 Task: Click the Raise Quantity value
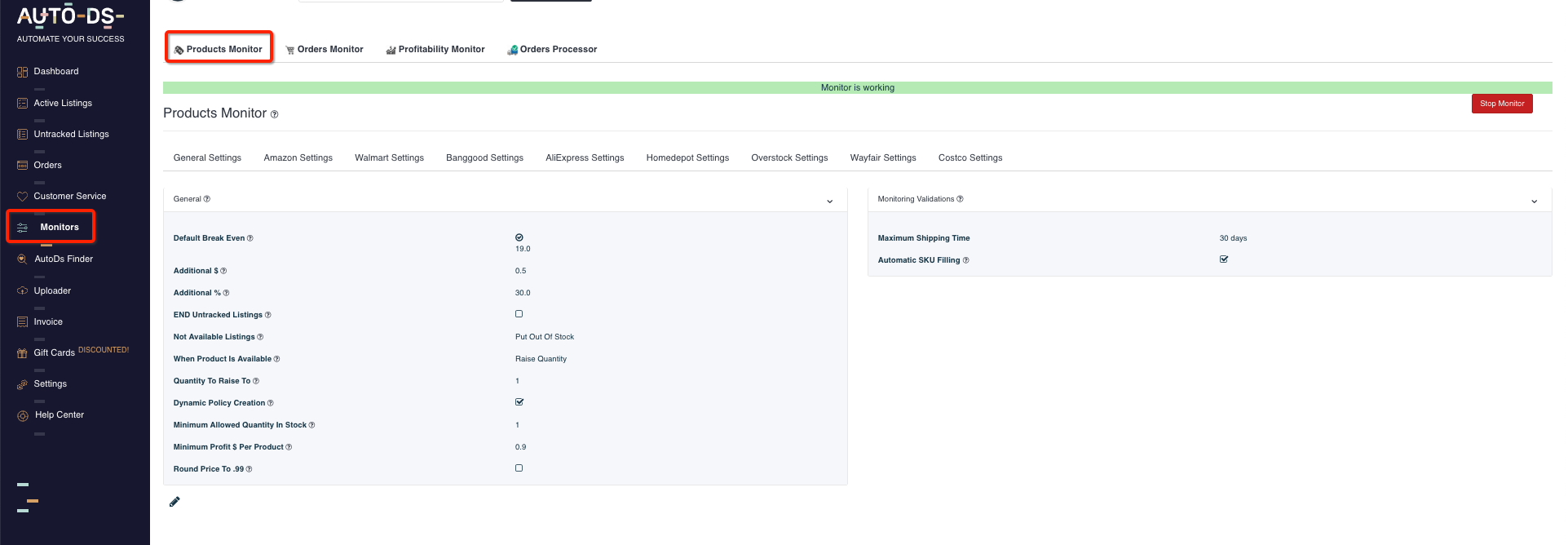click(x=541, y=359)
